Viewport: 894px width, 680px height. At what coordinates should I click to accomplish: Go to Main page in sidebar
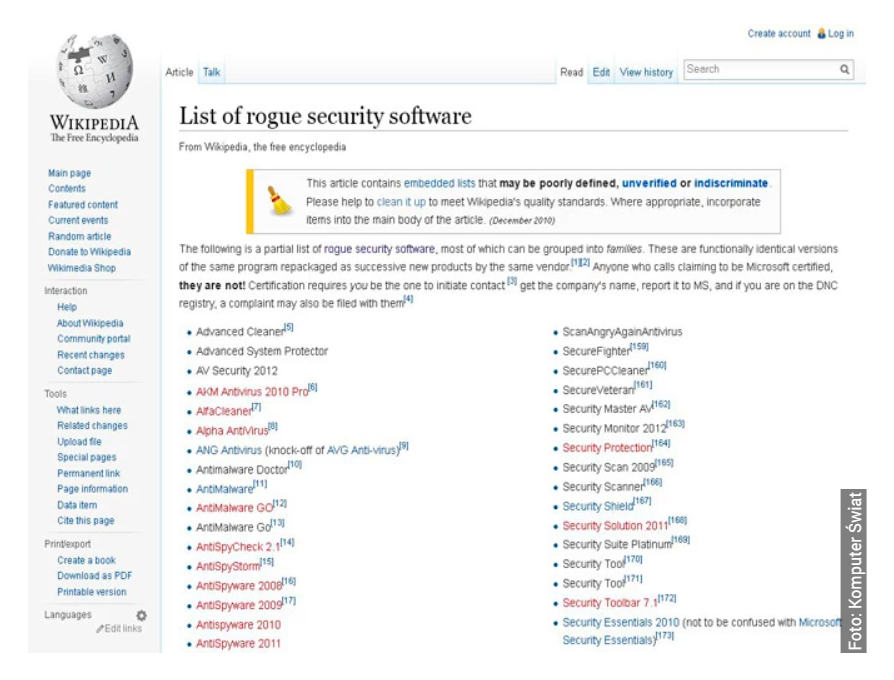(x=70, y=173)
